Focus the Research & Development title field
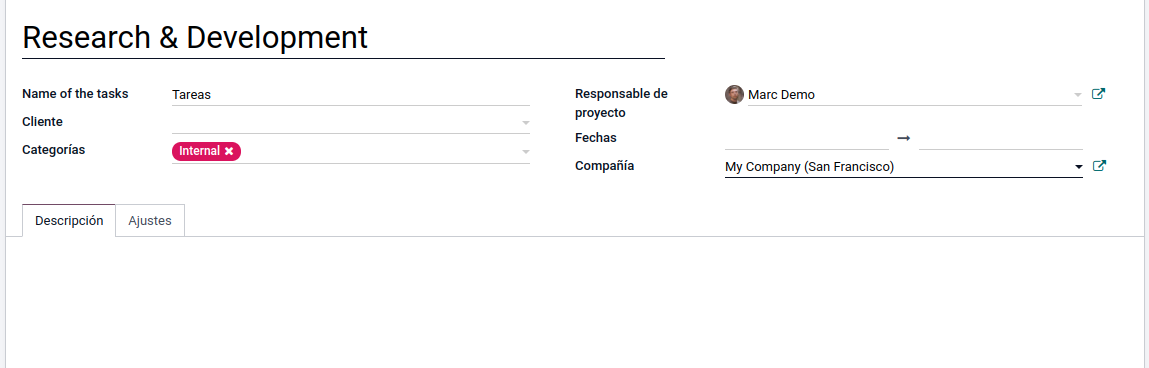This screenshot has height=368, width=1149. 343,38
